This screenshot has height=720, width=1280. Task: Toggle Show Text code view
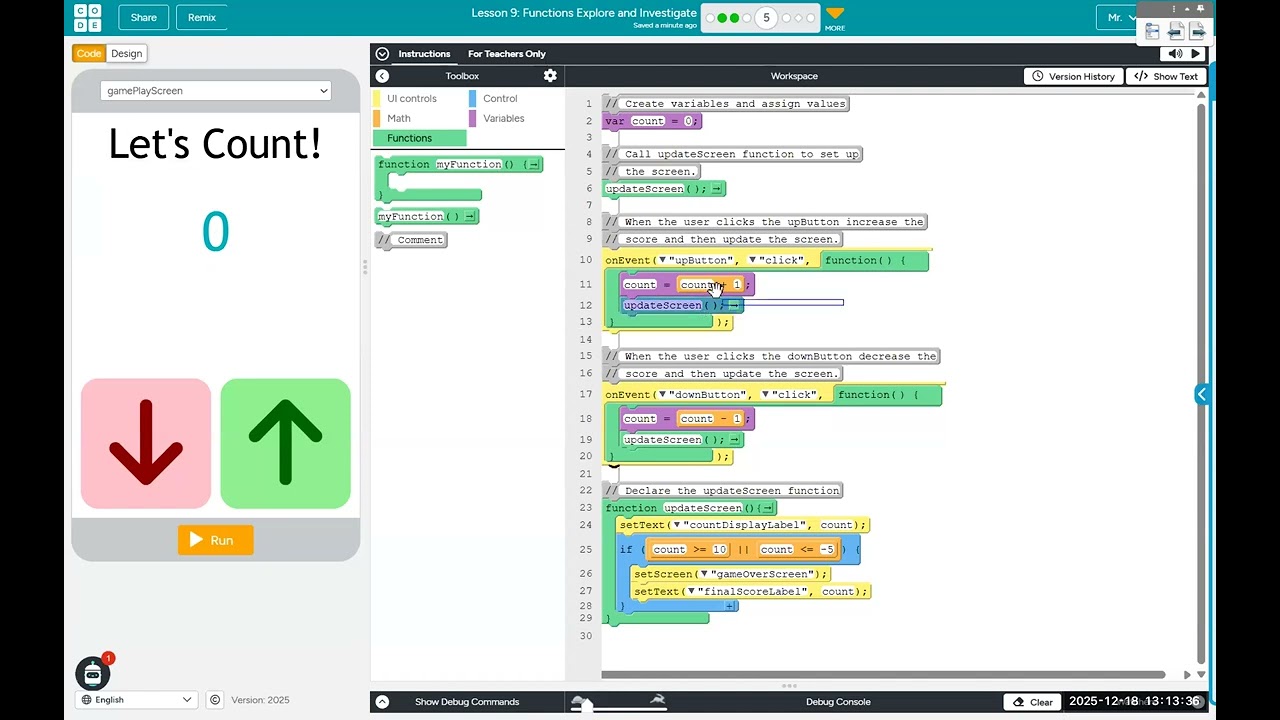[1166, 76]
